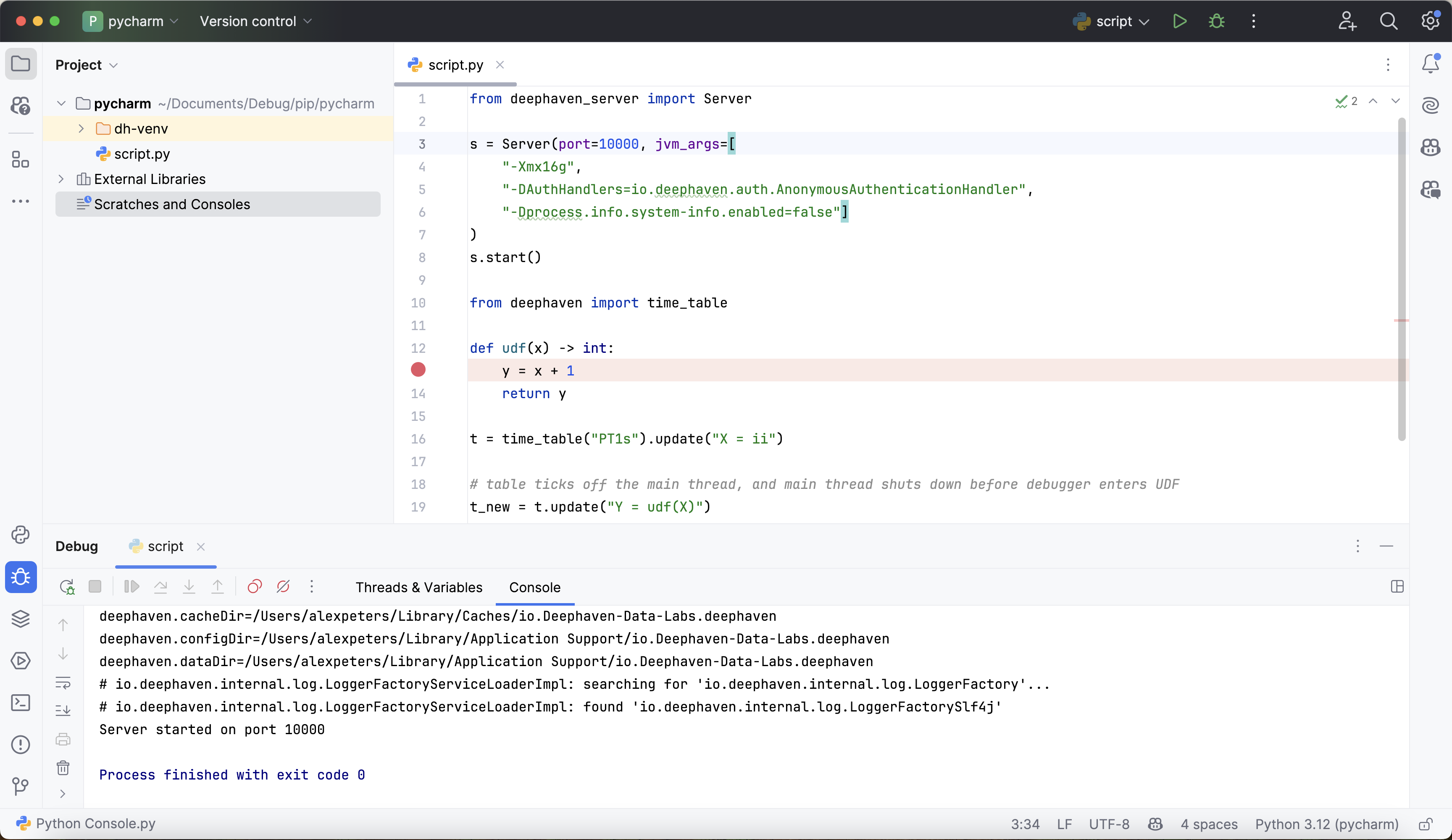Image resolution: width=1452 pixels, height=840 pixels.
Task: Expand the External Libraries node
Action: click(x=61, y=179)
